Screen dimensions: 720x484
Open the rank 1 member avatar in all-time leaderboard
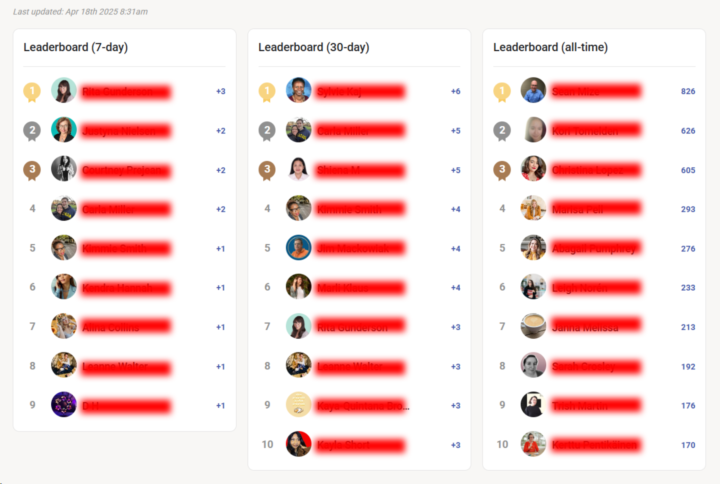533,90
